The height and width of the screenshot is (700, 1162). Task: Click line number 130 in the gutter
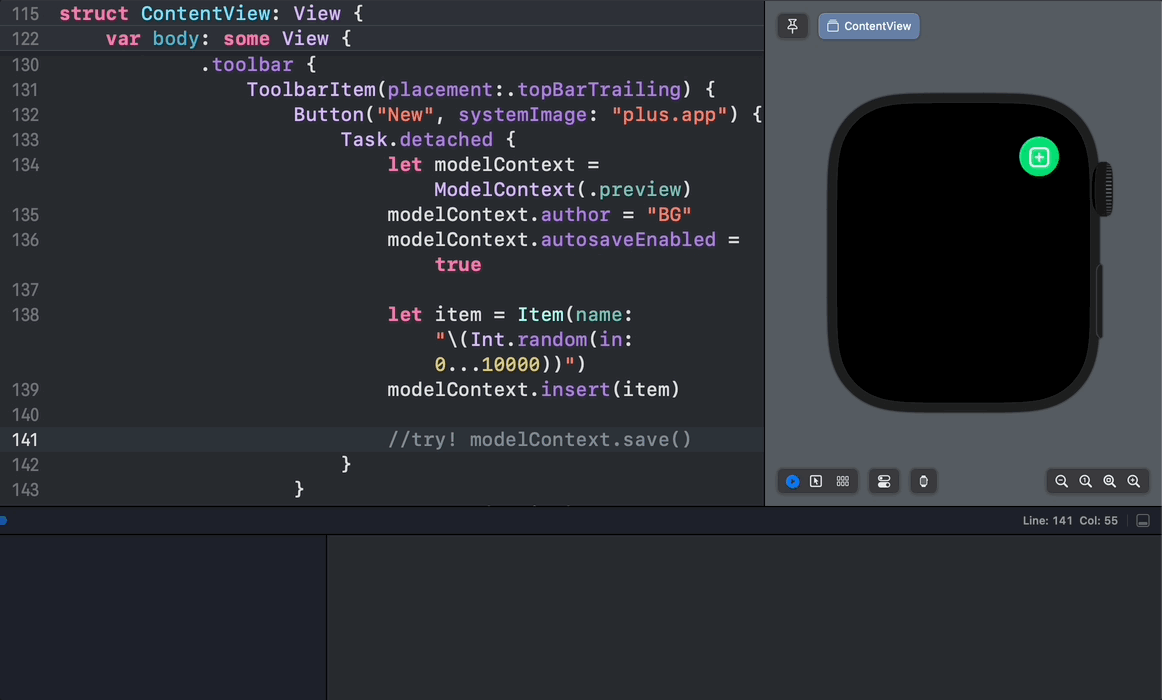pyautogui.click(x=25, y=64)
